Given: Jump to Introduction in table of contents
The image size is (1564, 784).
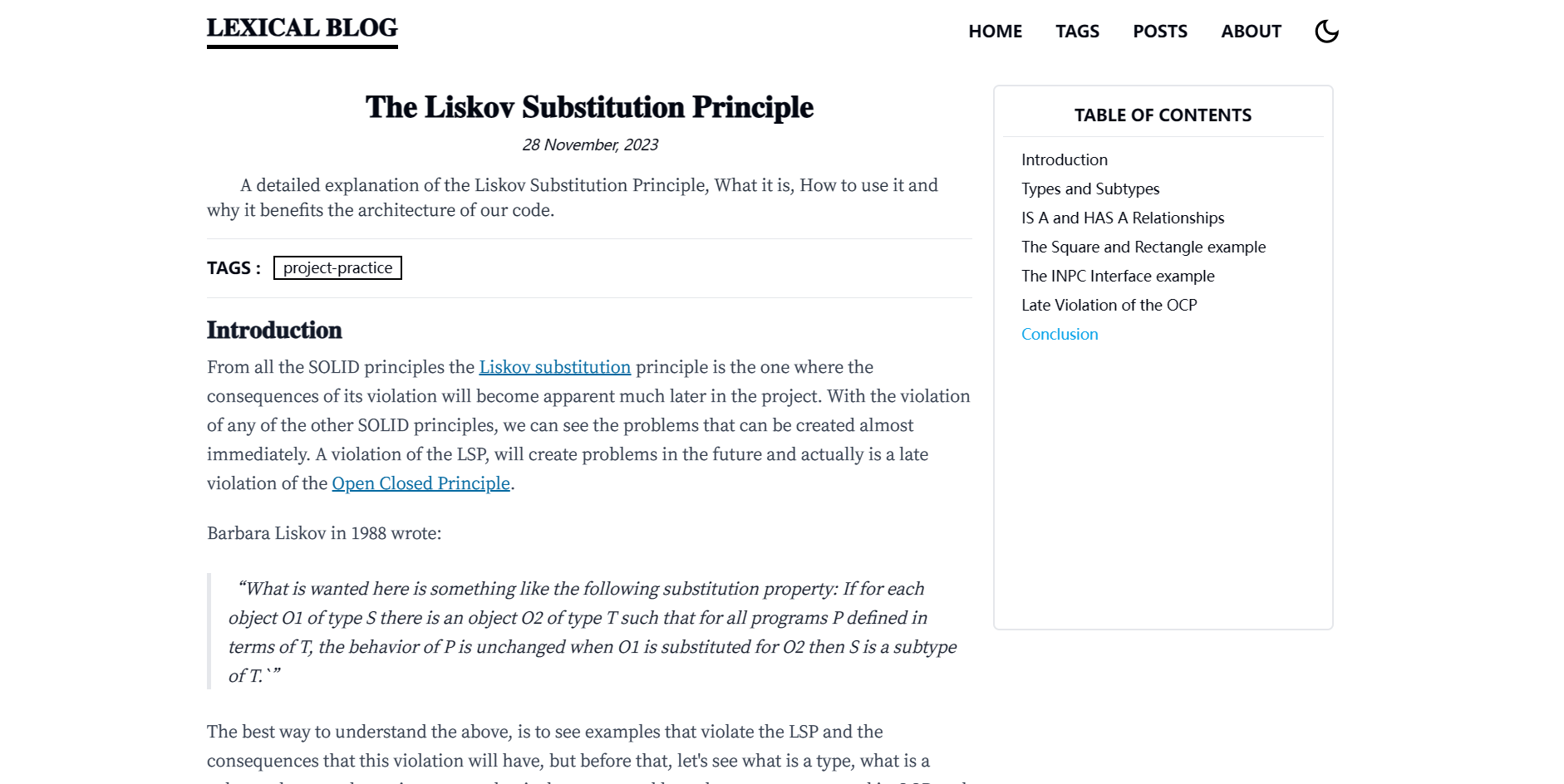Looking at the screenshot, I should 1064,159.
